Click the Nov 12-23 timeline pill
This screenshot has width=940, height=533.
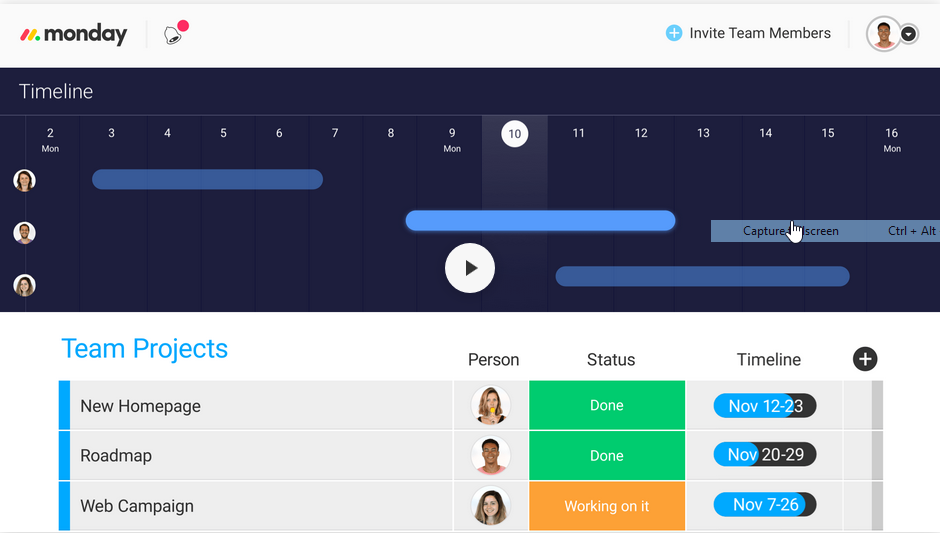765,406
